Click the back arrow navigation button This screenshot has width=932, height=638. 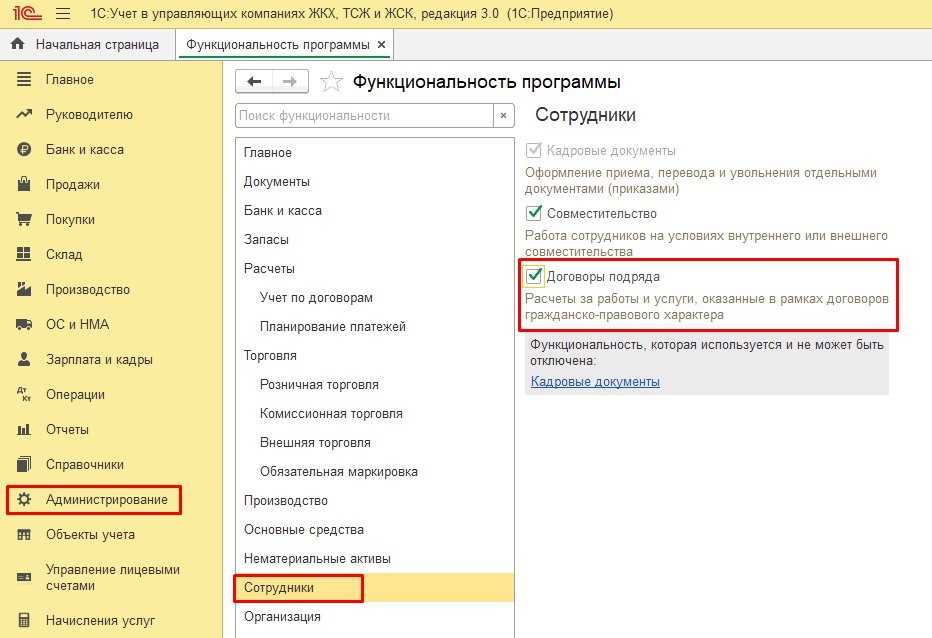click(254, 82)
